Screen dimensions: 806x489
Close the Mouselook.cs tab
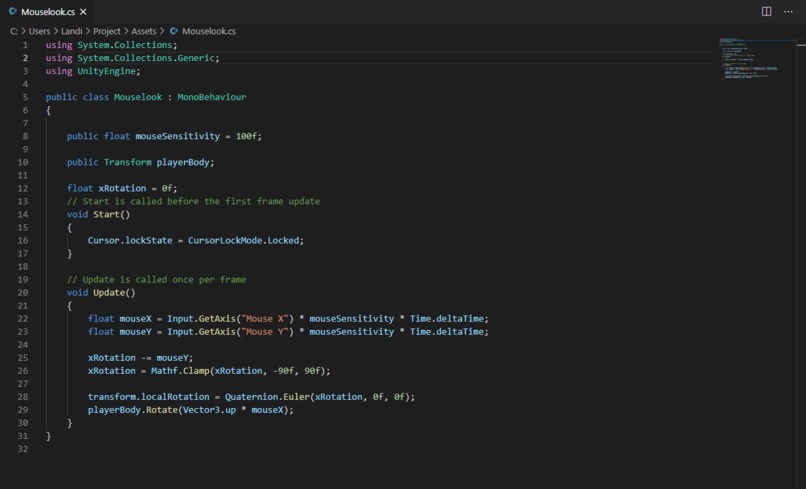pyautogui.click(x=83, y=11)
